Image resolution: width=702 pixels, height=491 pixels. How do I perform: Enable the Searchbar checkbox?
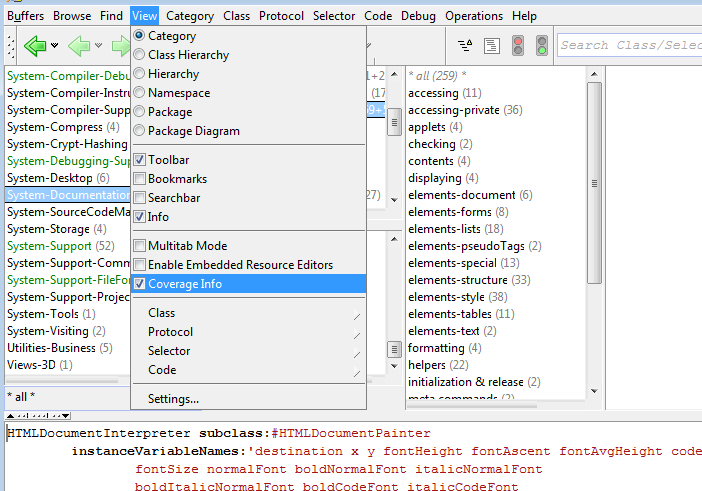140,198
